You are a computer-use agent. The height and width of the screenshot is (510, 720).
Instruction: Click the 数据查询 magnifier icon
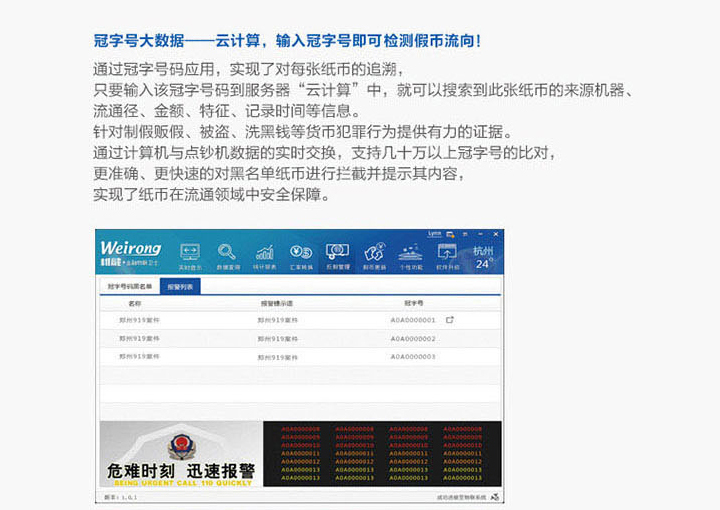tap(227, 256)
